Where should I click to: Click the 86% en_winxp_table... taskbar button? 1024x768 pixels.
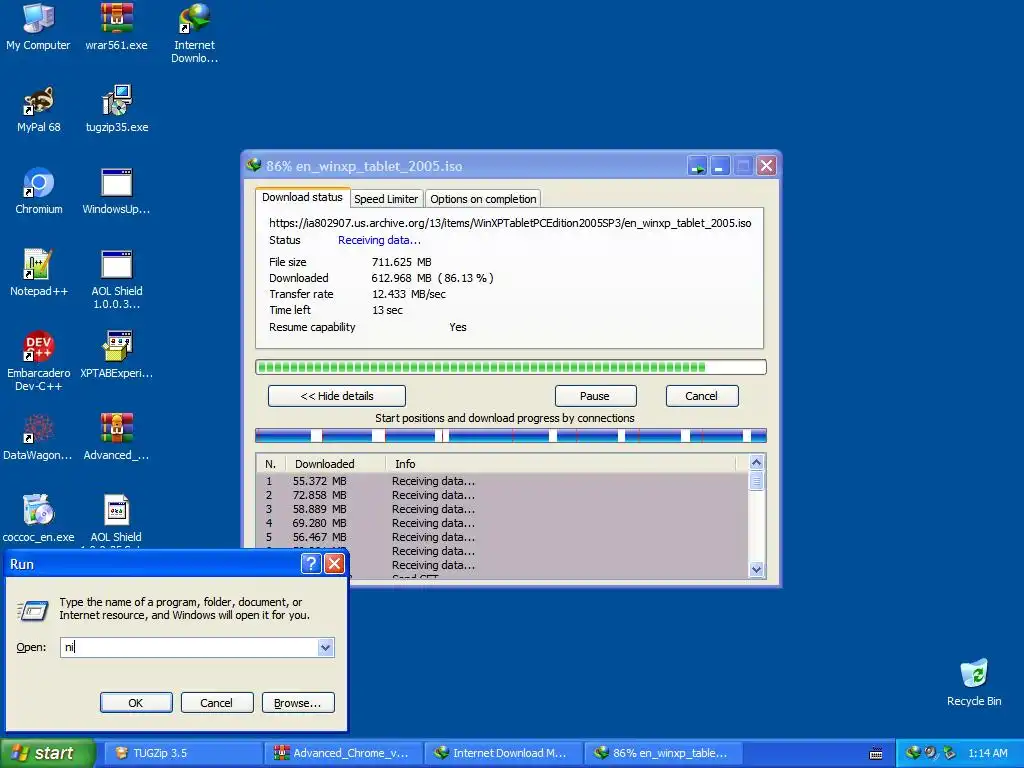pos(664,754)
